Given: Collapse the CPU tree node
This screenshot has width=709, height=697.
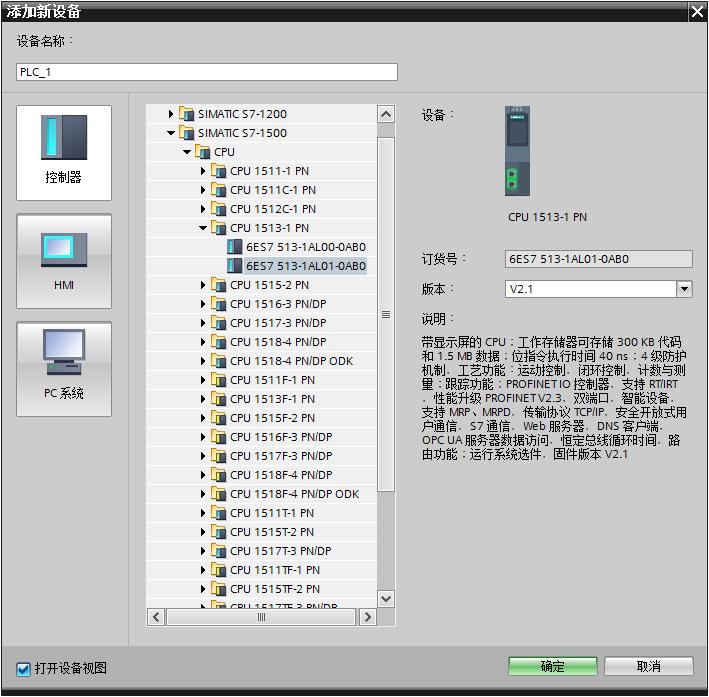Looking at the screenshot, I should 187,152.
